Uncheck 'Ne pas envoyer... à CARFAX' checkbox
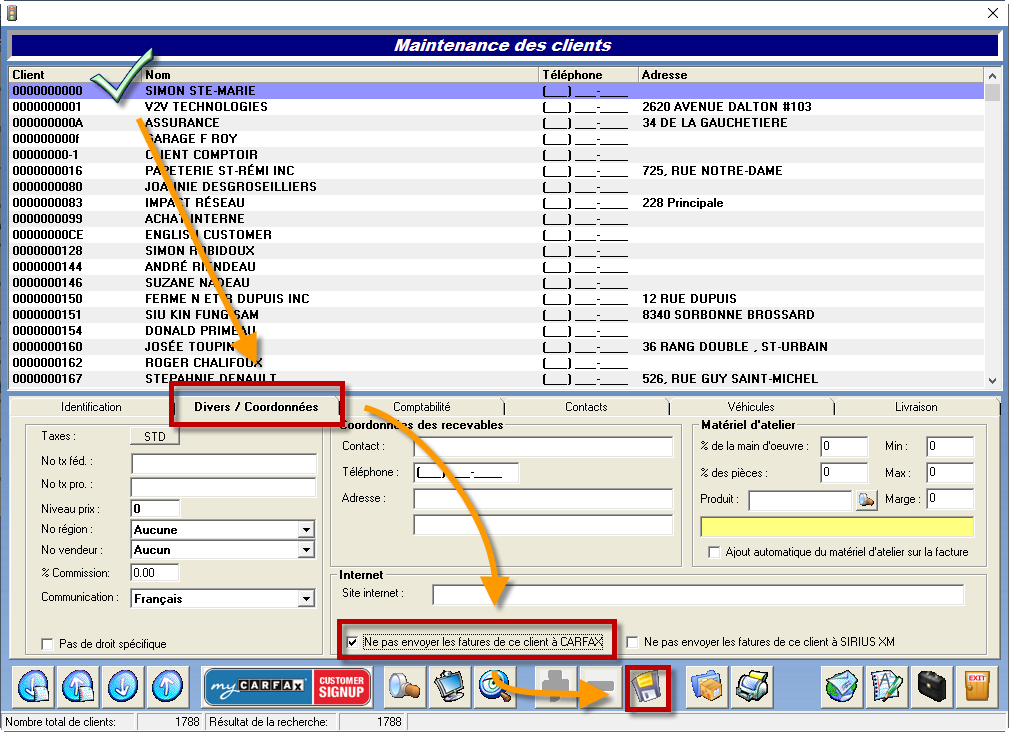This screenshot has height=732, width=1009. pyautogui.click(x=352, y=642)
